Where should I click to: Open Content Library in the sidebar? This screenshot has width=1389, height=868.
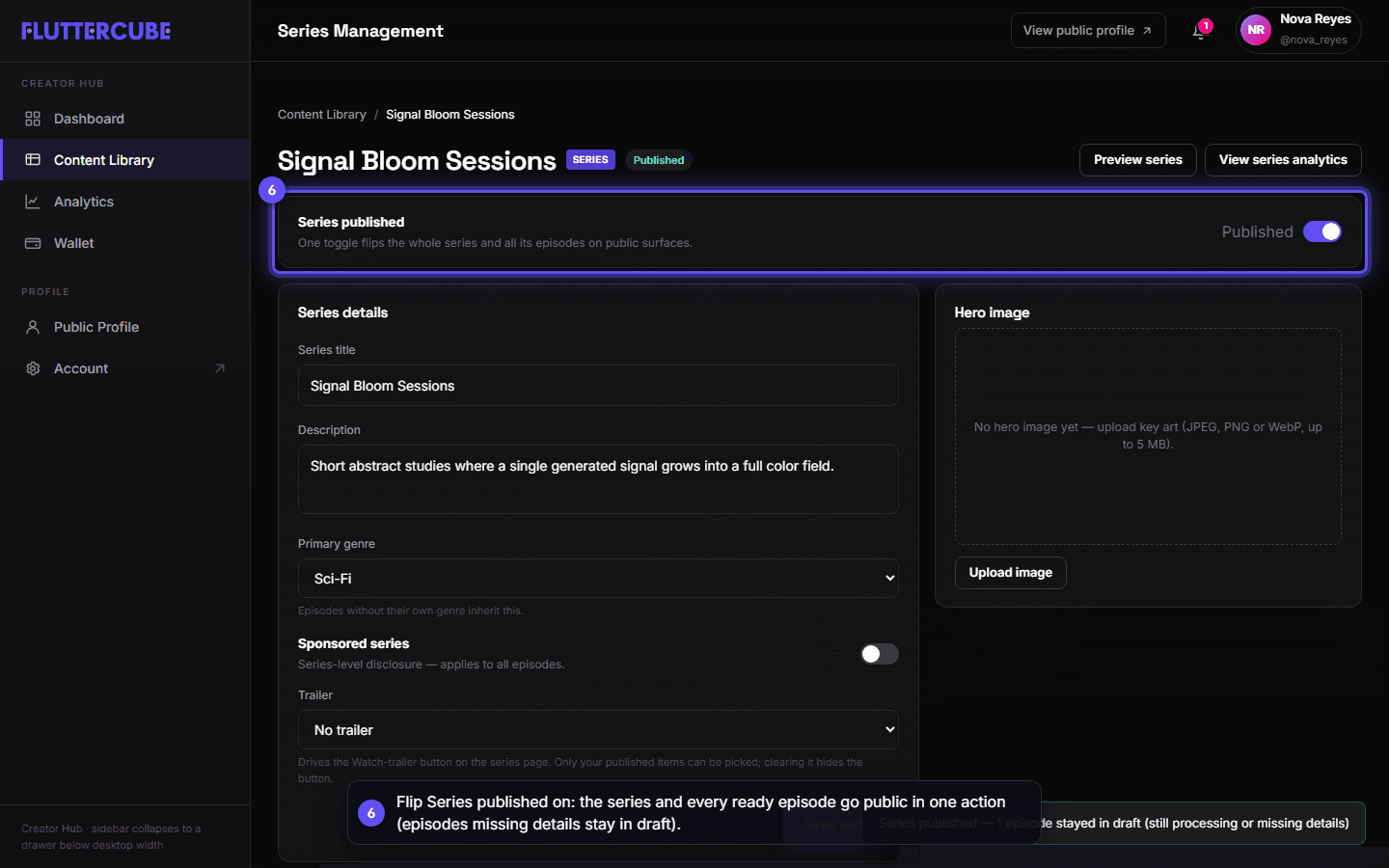(125, 160)
